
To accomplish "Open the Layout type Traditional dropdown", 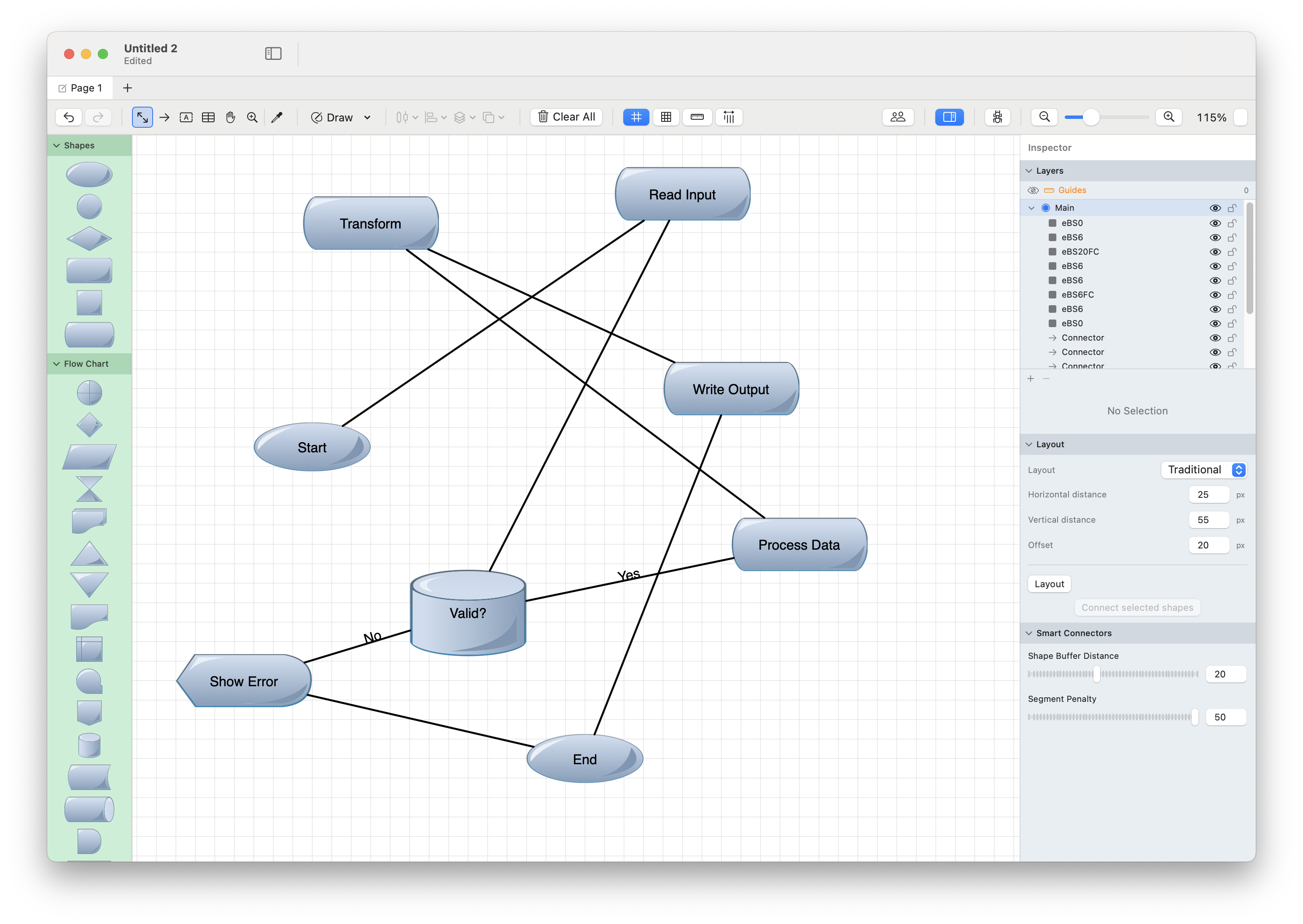I will [1204, 470].
